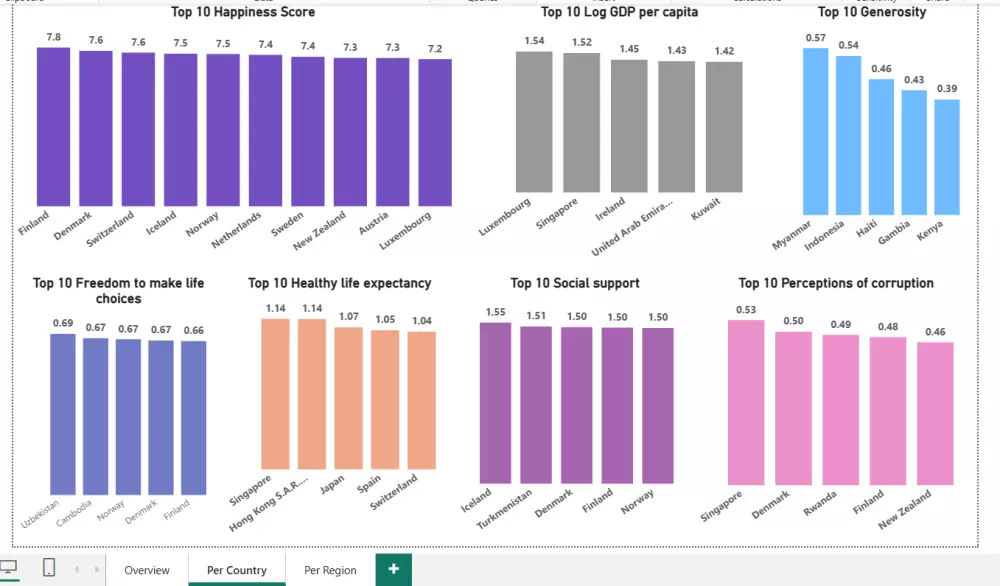The height and width of the screenshot is (586, 1000).
Task: Switch to the Per Region tab
Action: (x=330, y=569)
